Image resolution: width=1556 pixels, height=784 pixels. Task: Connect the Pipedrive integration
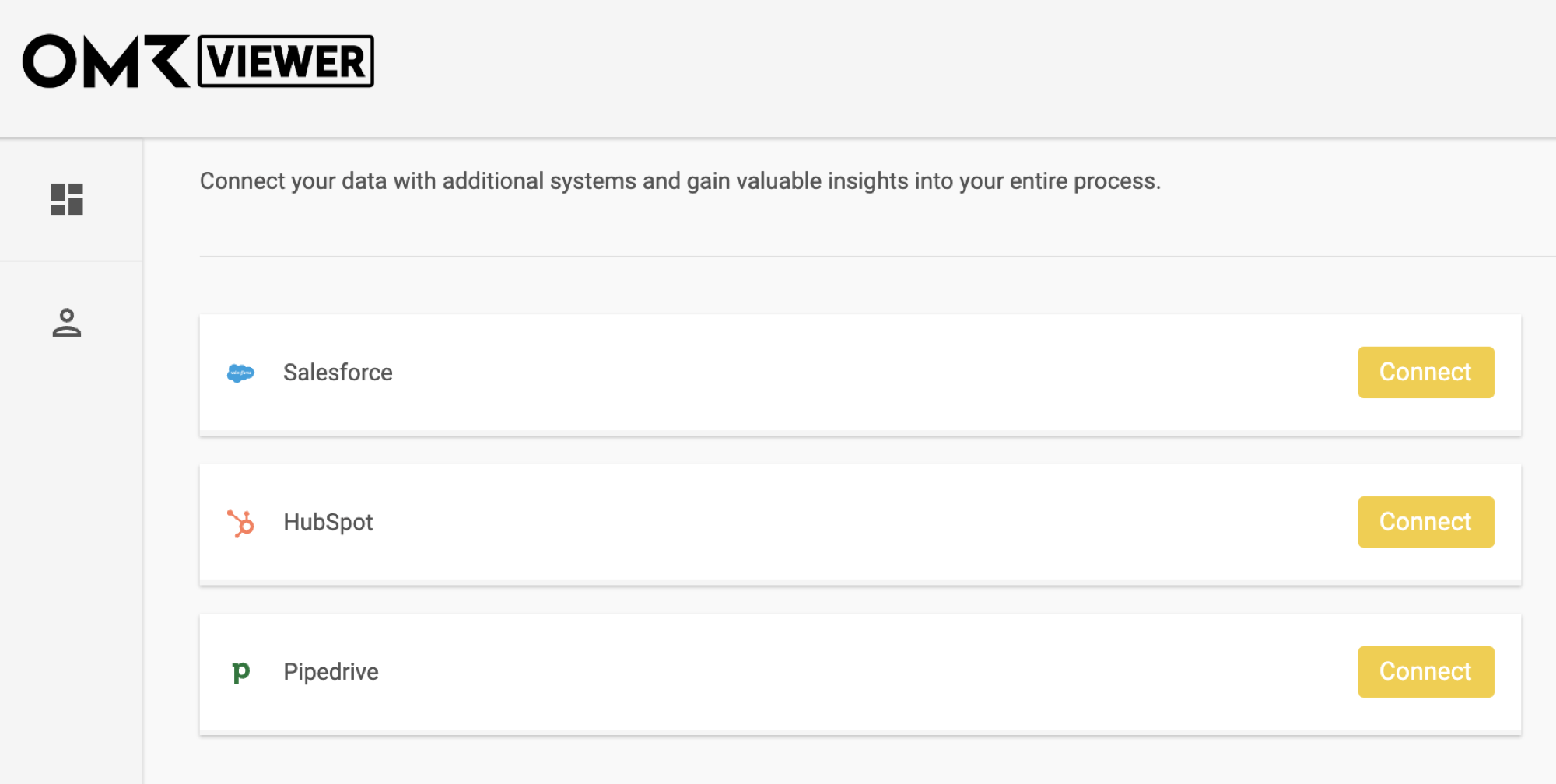coord(1426,671)
